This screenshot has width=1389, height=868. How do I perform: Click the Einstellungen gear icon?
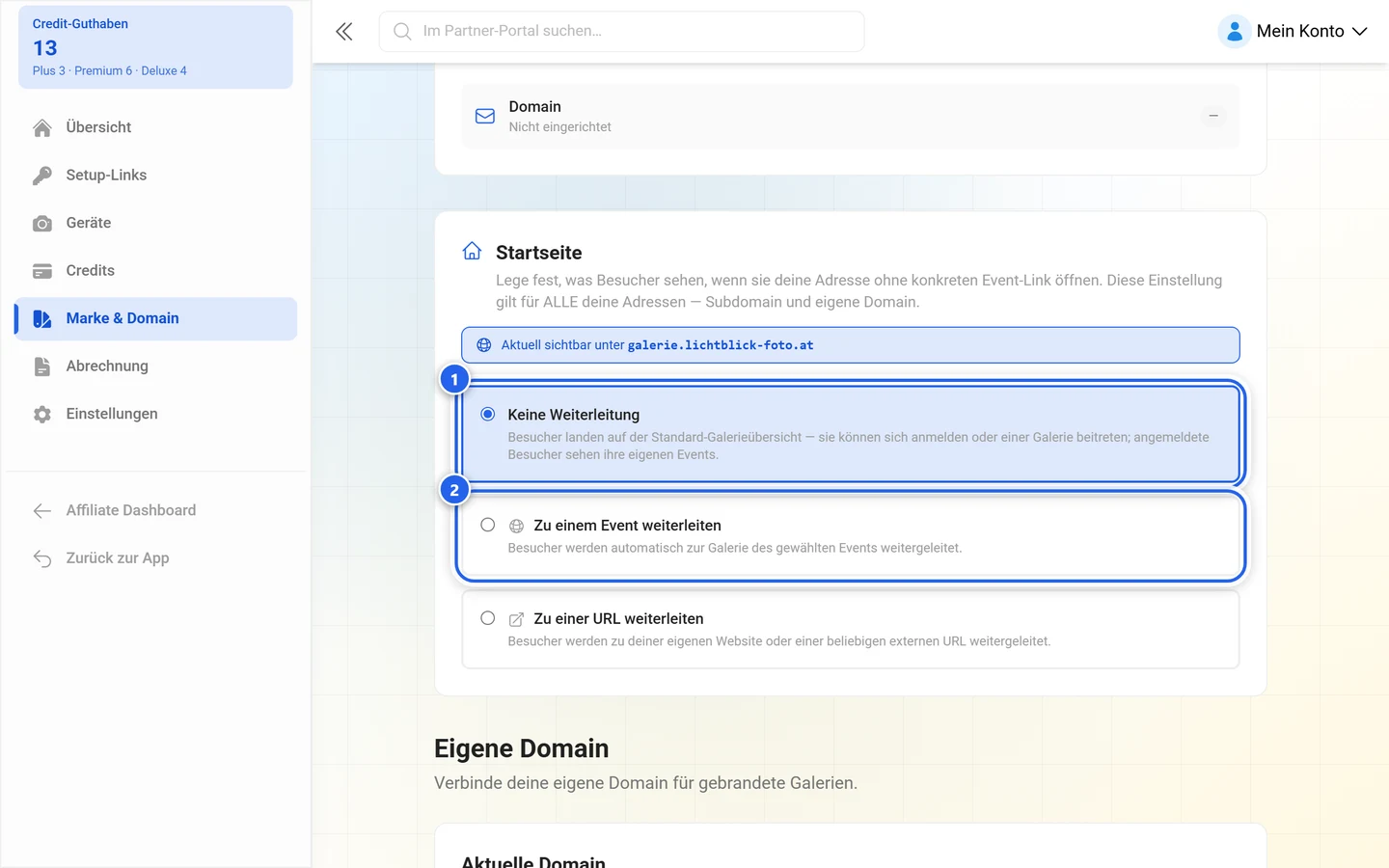[x=42, y=414]
